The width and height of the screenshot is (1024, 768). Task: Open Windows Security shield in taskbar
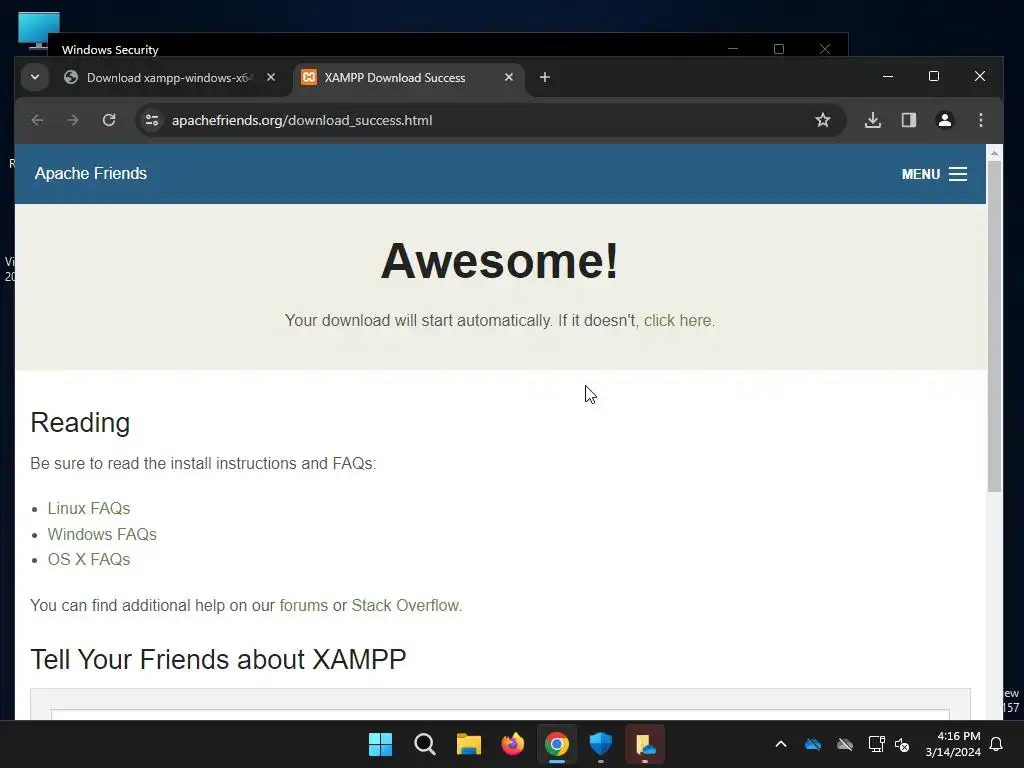click(x=601, y=744)
